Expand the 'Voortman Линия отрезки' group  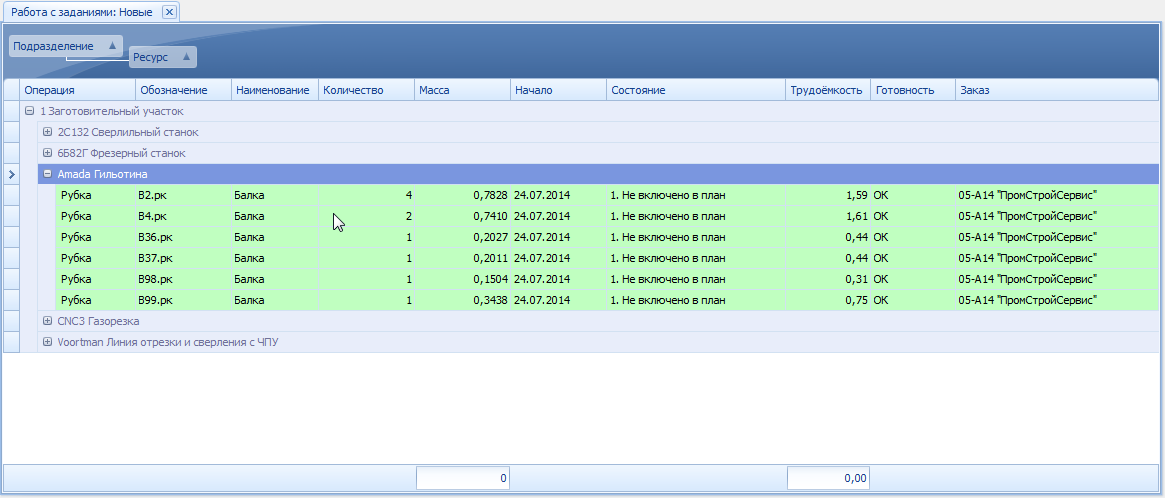click(47, 342)
